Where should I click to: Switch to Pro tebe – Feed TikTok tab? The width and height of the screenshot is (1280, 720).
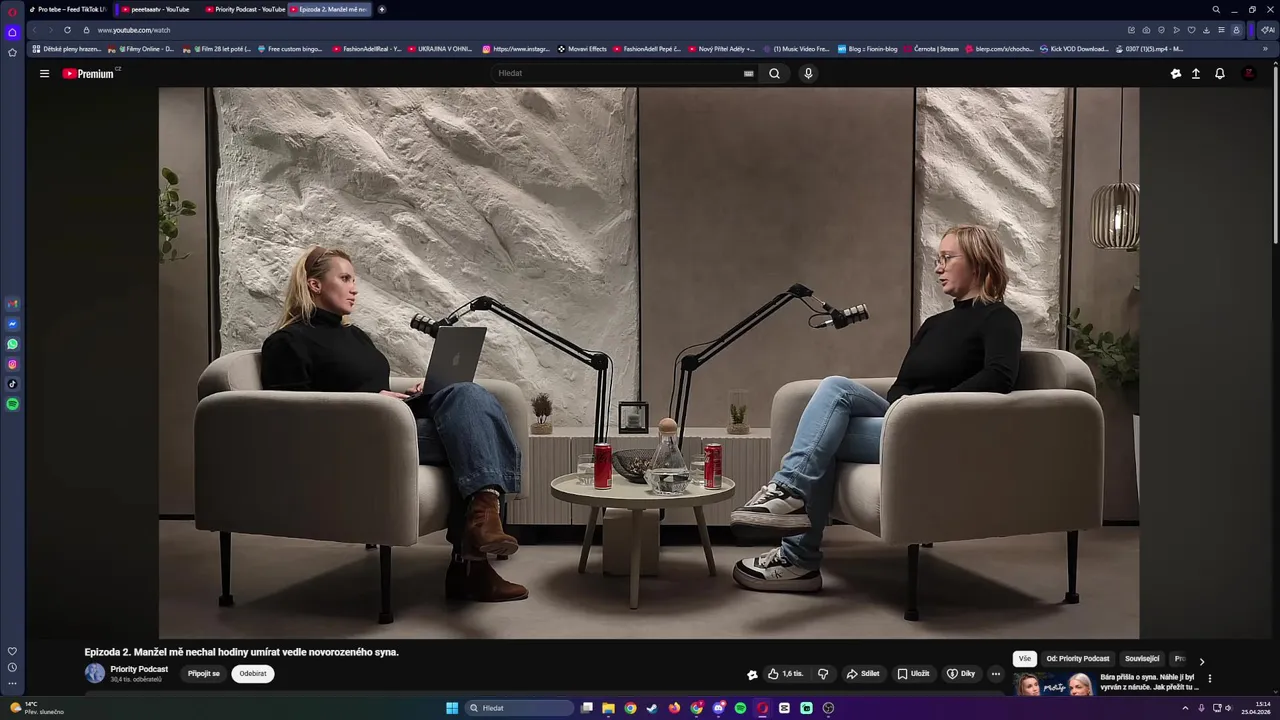(x=69, y=9)
